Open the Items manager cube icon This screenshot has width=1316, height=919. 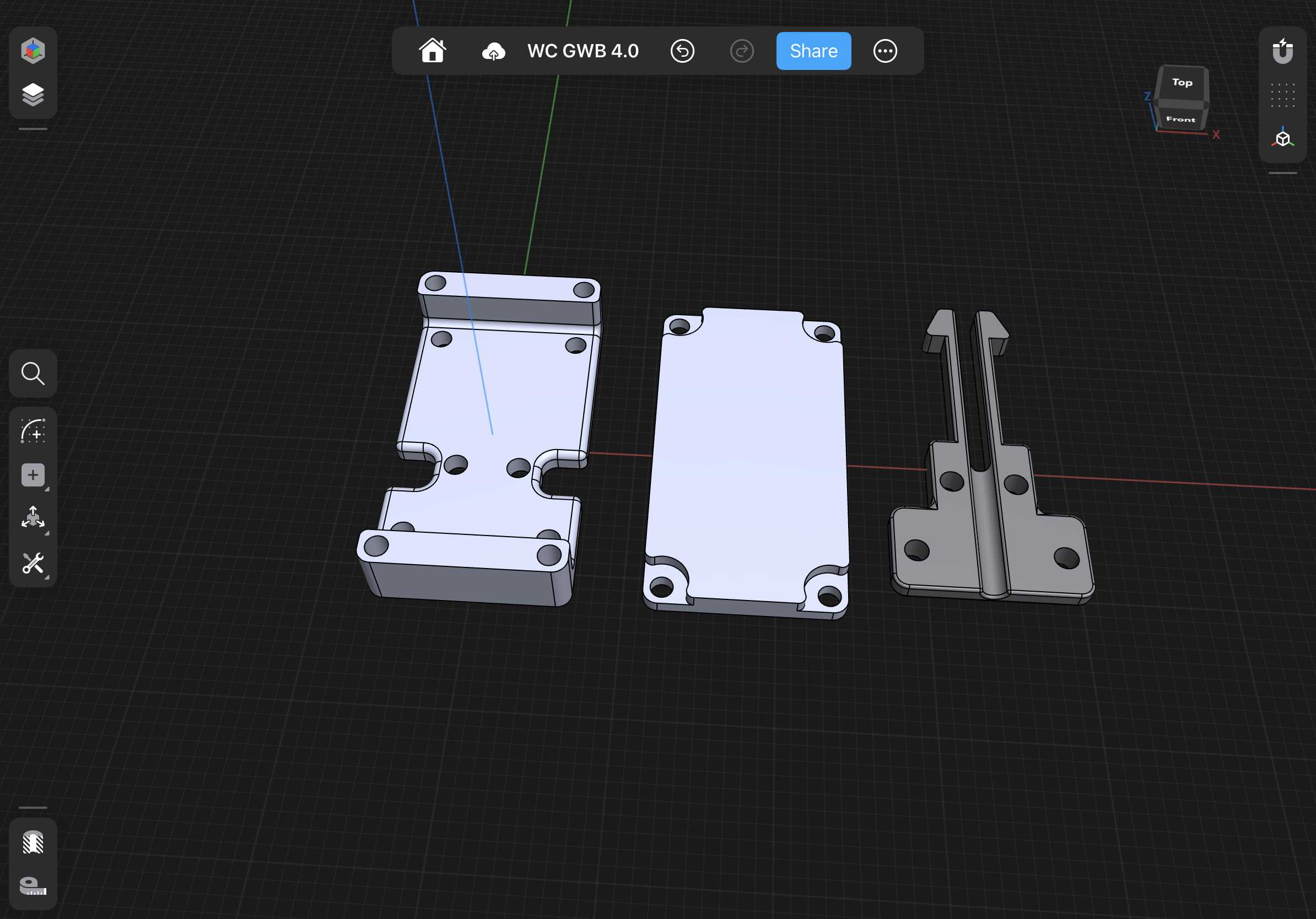click(x=33, y=51)
